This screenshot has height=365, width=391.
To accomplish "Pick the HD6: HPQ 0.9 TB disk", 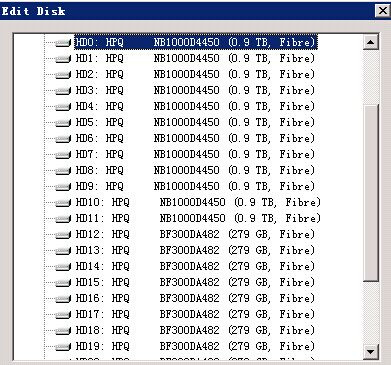I will (x=195, y=138).
